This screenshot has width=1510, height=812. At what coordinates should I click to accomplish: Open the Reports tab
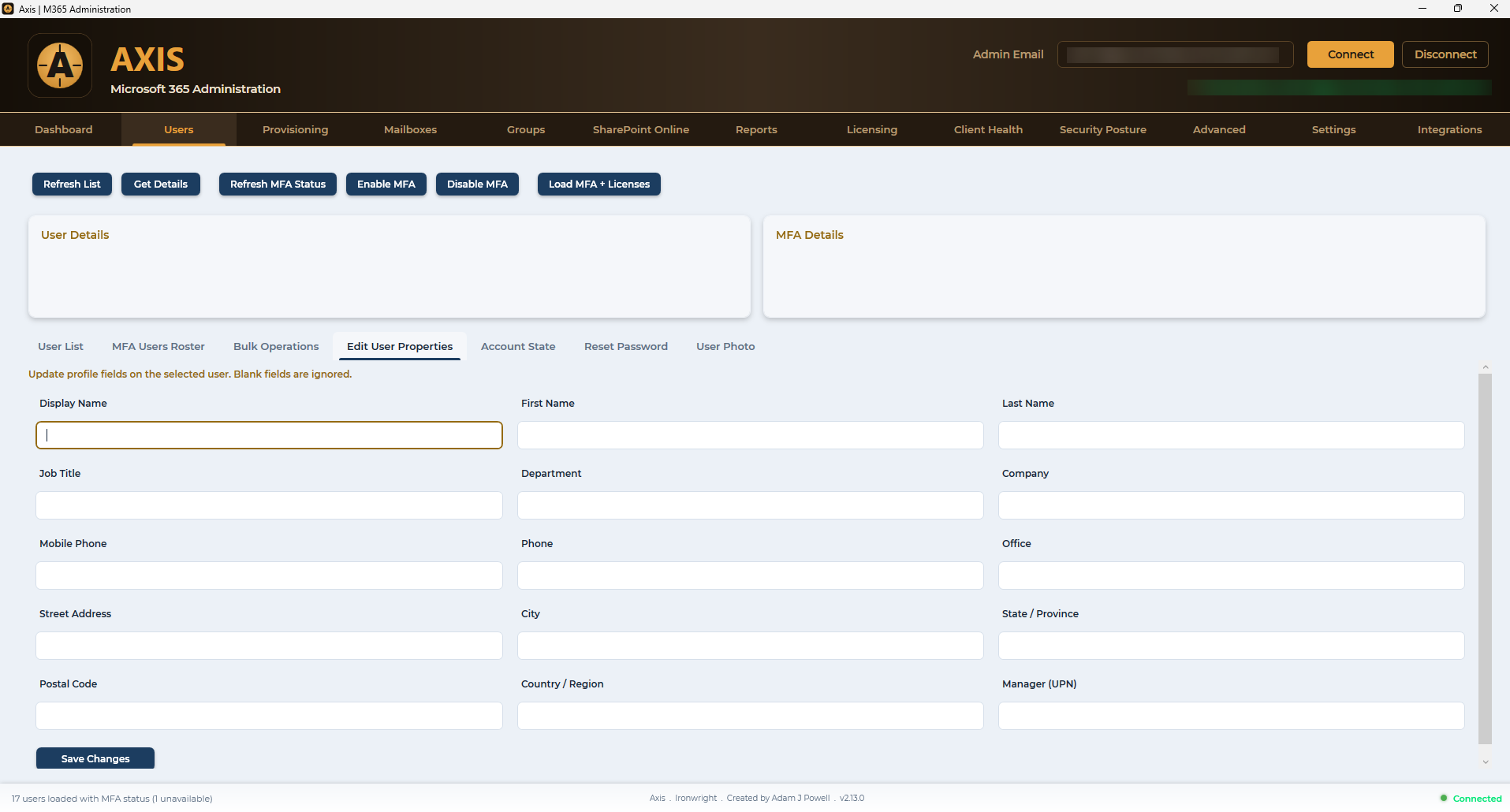tap(756, 129)
